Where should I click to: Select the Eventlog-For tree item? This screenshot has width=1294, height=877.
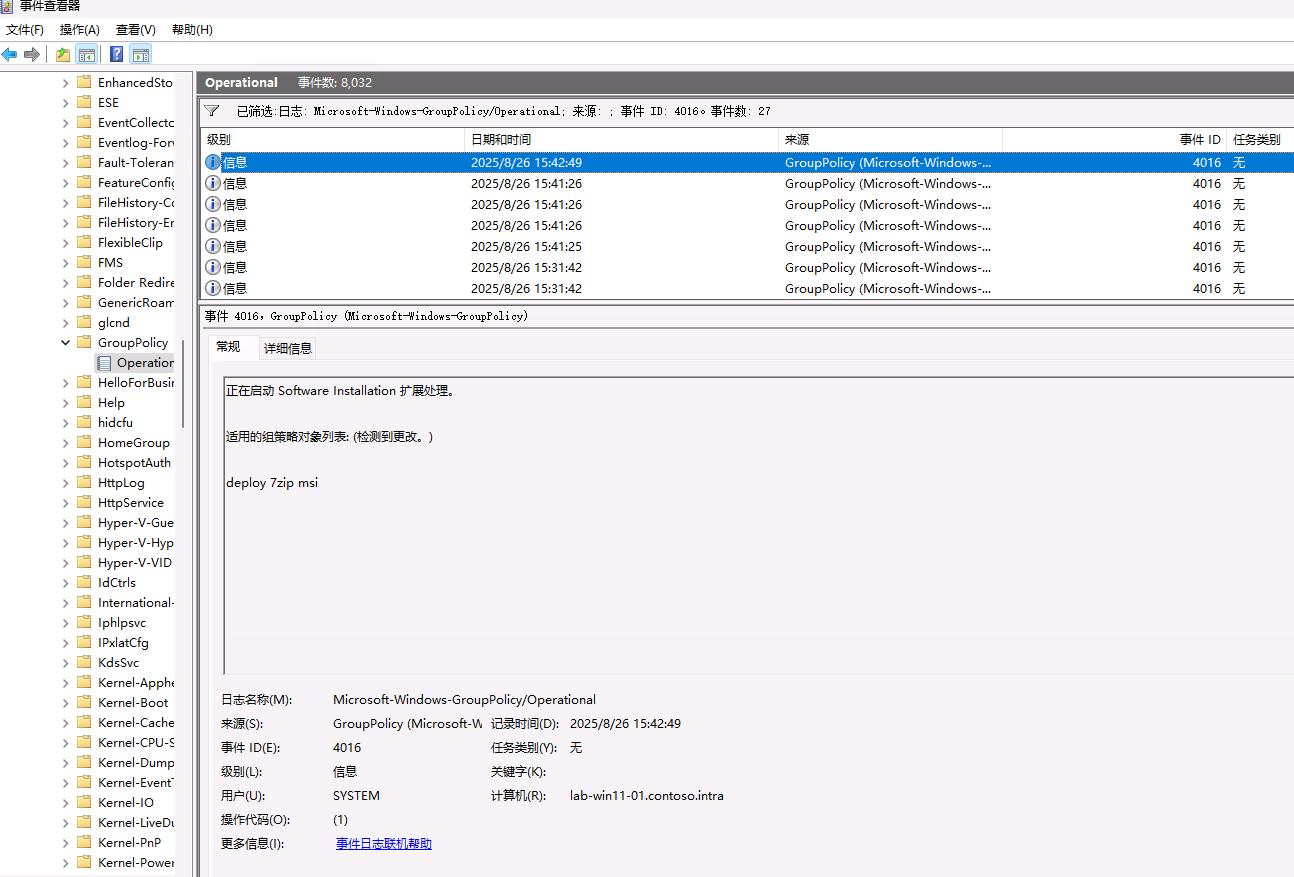136,142
